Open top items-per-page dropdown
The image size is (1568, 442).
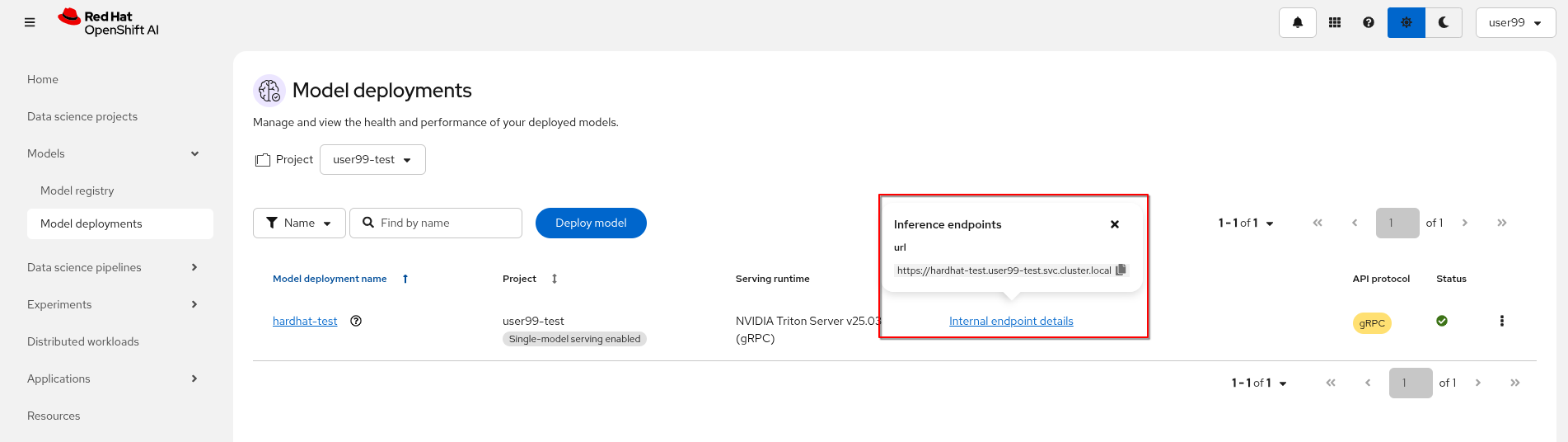click(1246, 223)
